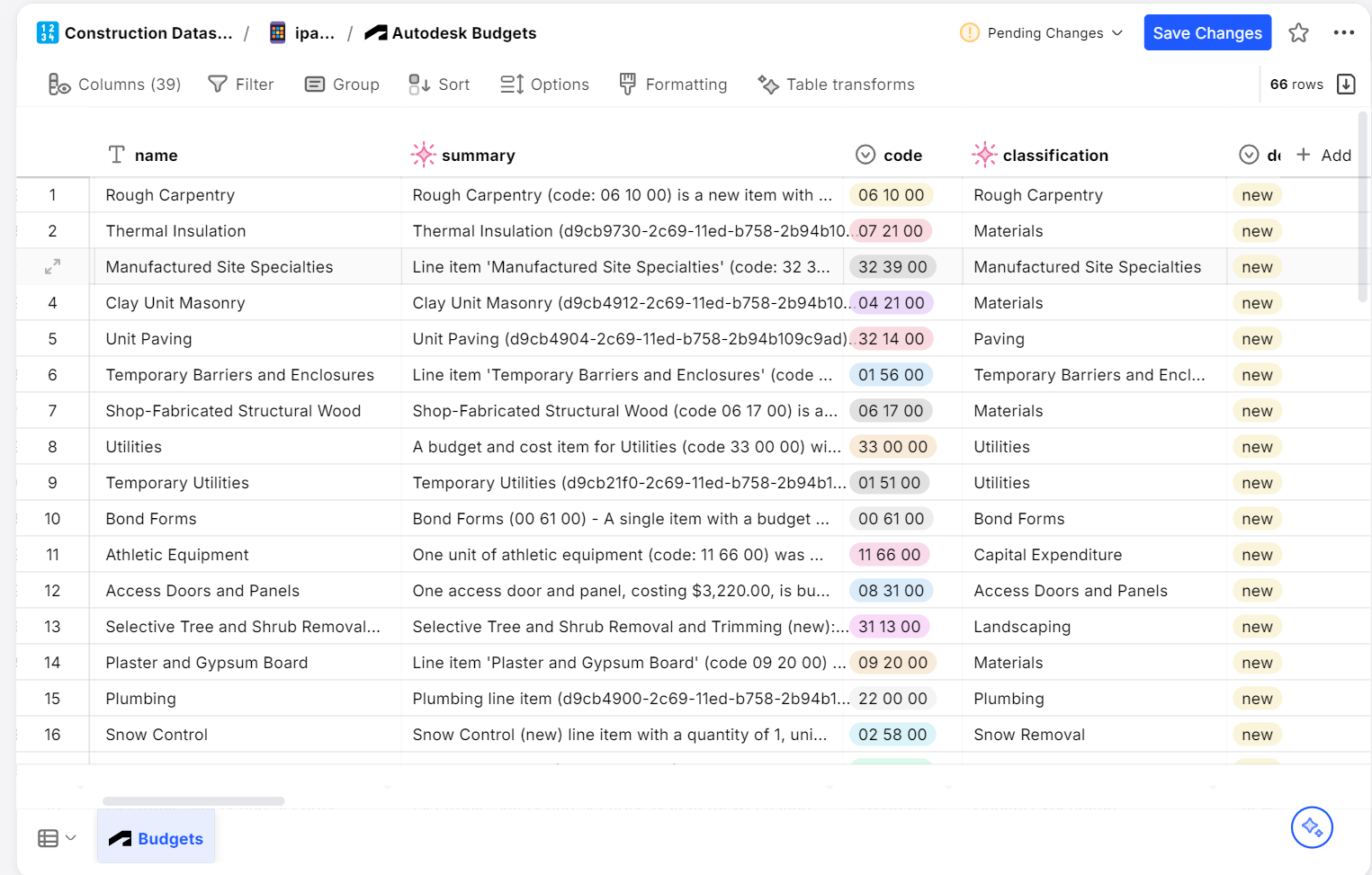Star this table as a favorite
Screen dimensions: 1372x875
[1298, 33]
